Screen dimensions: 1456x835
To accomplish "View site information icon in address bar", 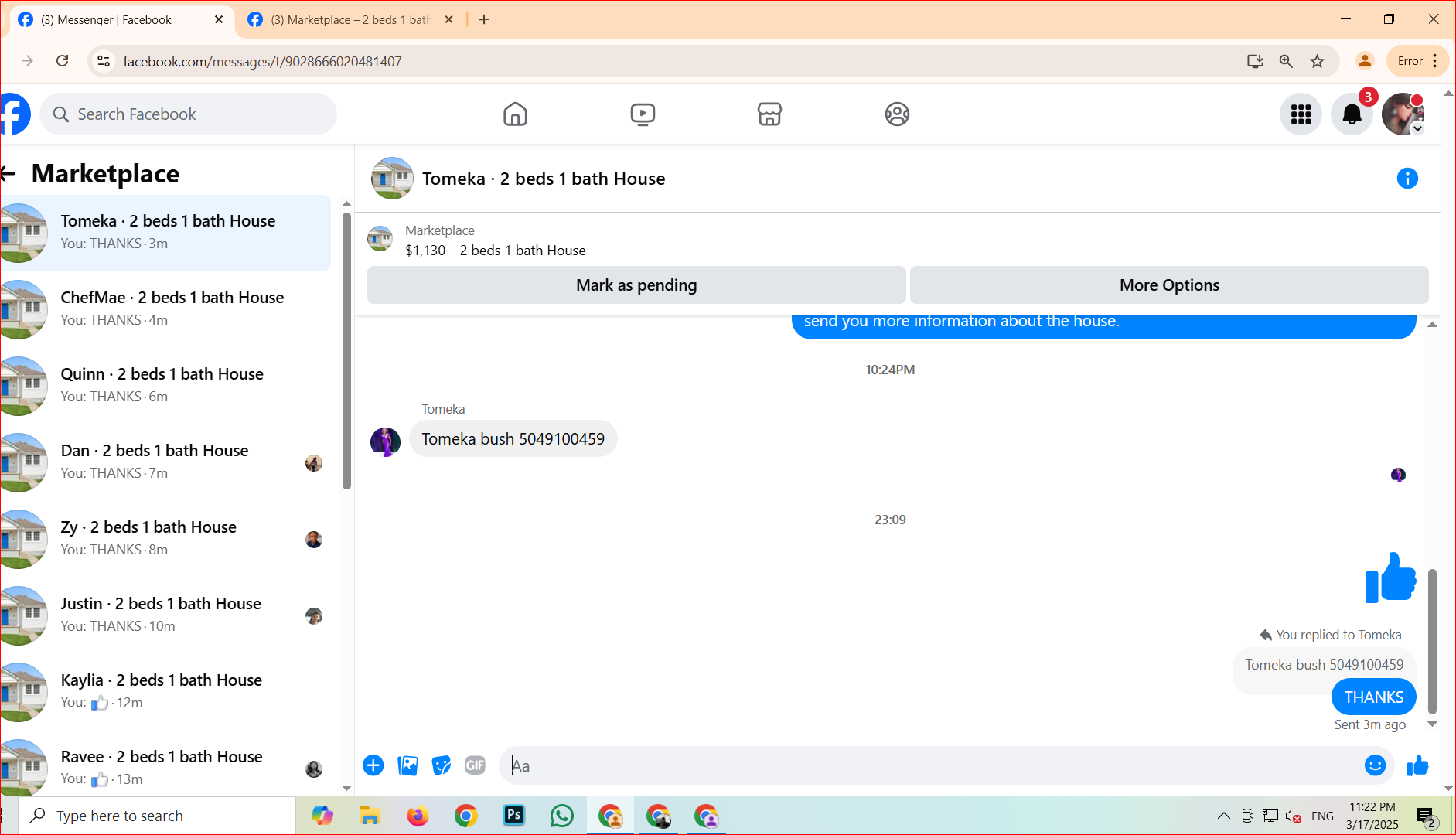I will pyautogui.click(x=104, y=61).
